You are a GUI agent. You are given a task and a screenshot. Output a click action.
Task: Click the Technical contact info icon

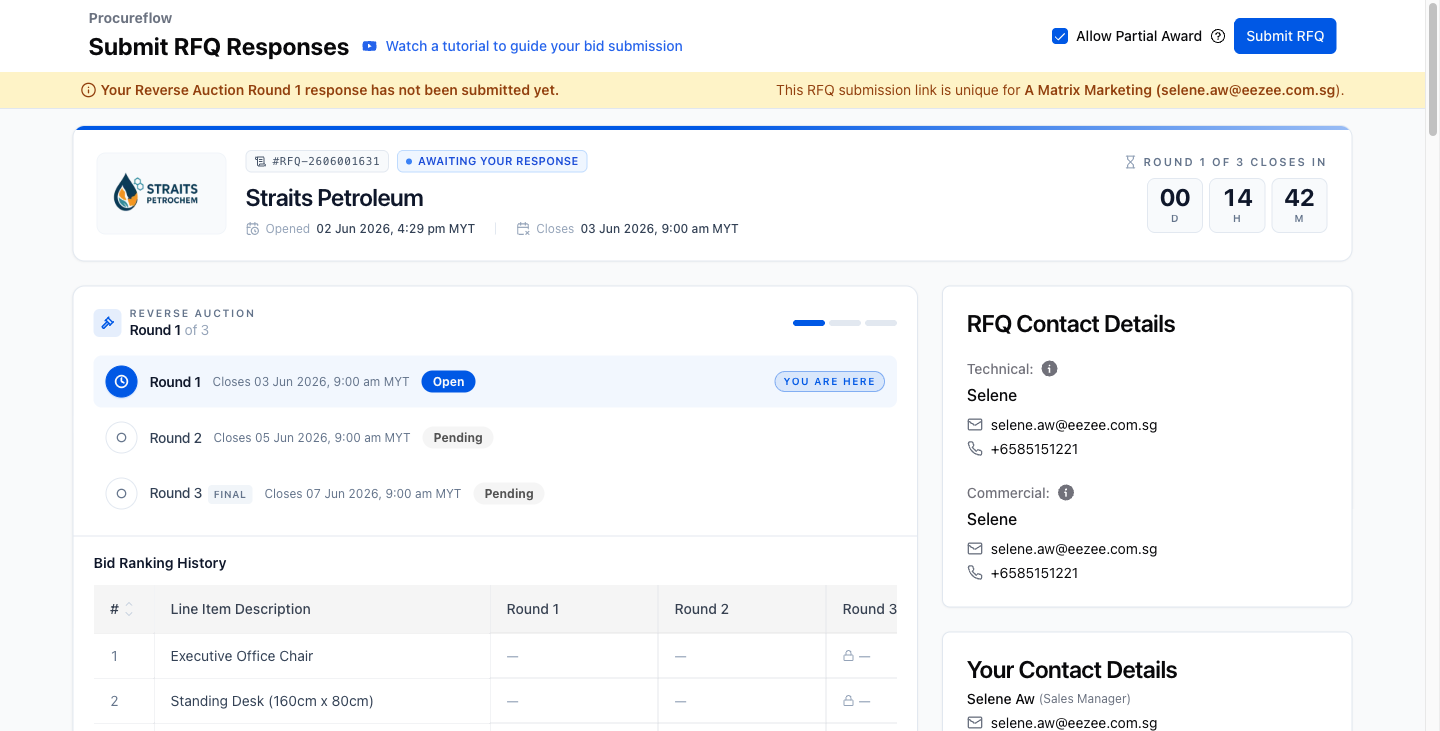(1049, 369)
